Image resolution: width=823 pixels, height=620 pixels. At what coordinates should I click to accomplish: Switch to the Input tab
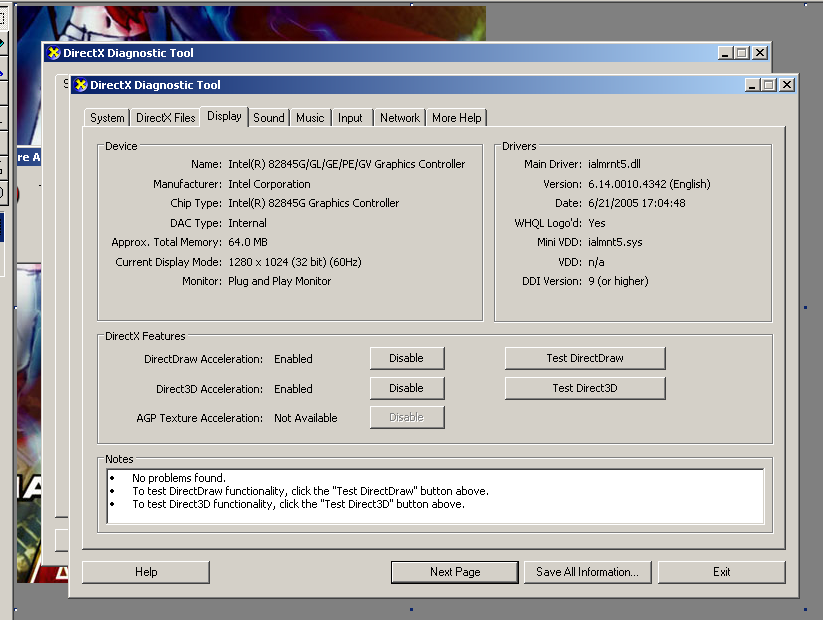click(x=350, y=118)
